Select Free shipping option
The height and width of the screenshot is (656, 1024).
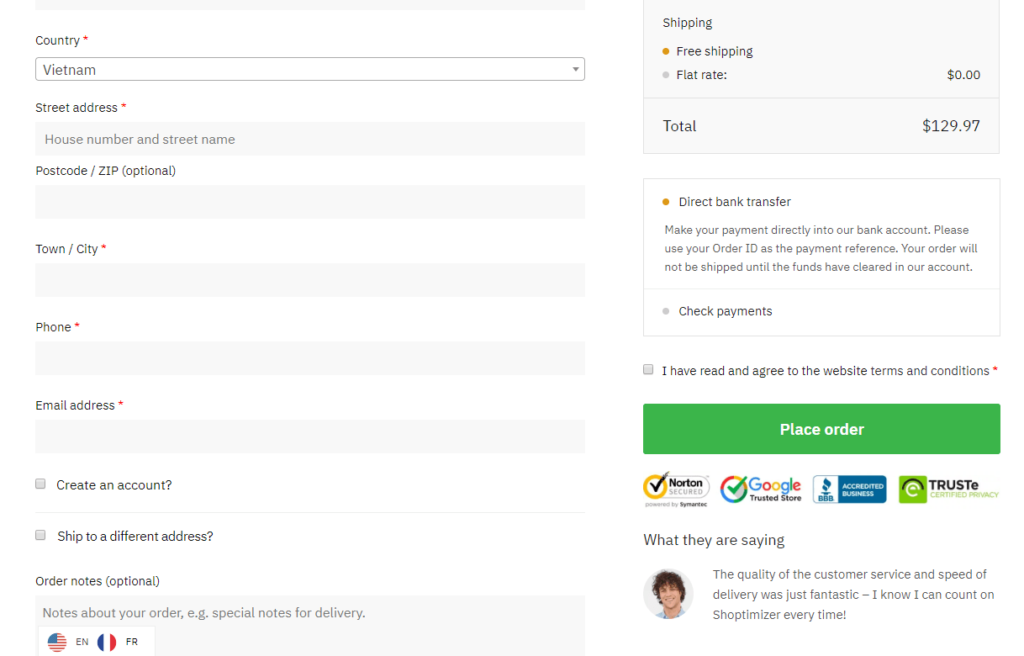[666, 51]
